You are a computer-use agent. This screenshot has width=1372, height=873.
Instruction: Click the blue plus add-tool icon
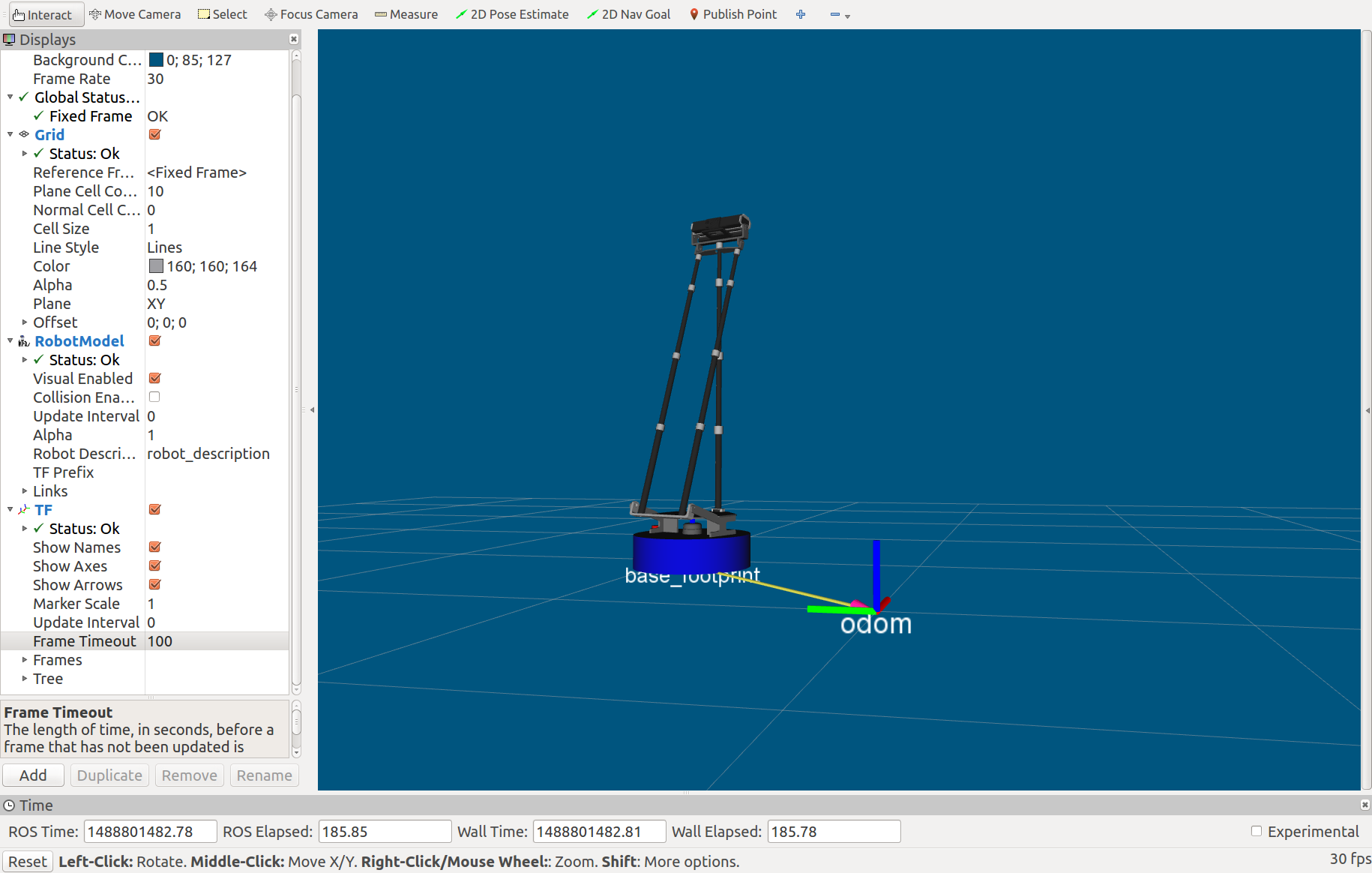click(x=801, y=14)
